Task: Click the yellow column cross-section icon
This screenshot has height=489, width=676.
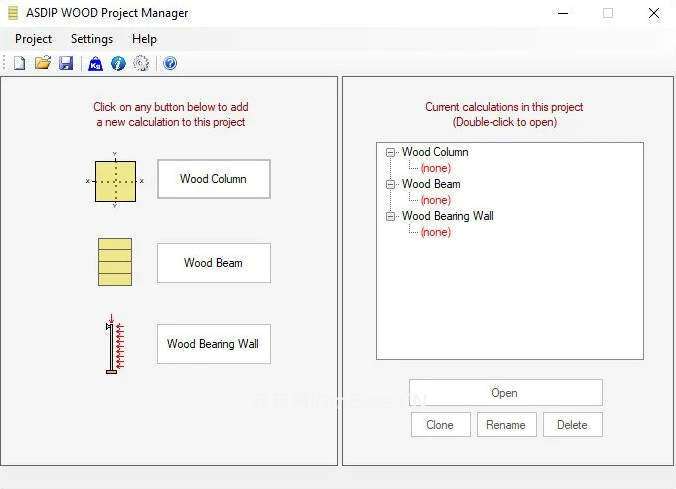Action: click(x=115, y=181)
